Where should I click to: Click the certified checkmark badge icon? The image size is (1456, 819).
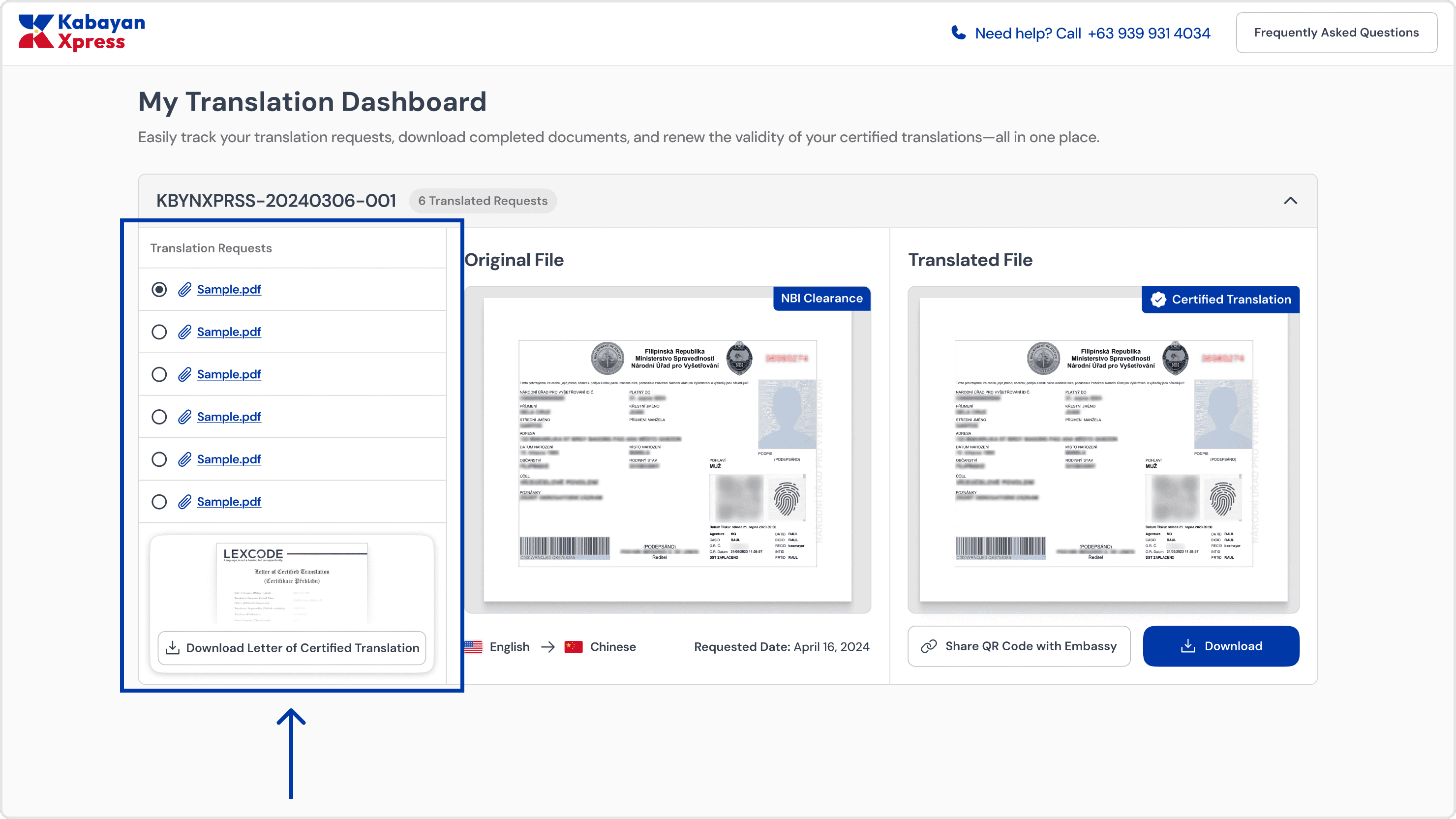(x=1158, y=300)
